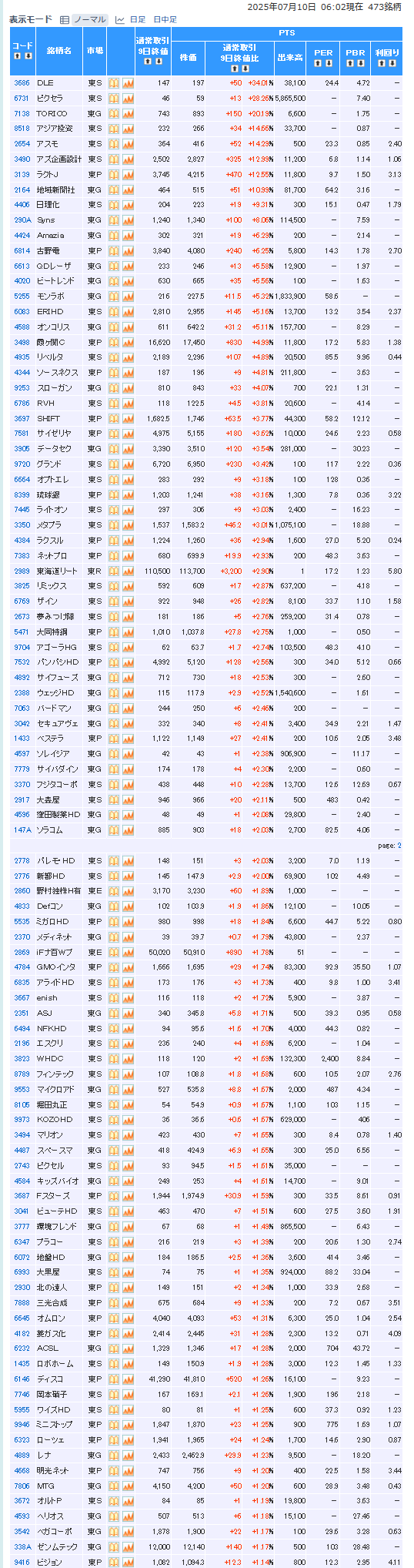Open the chart icon for GMOインタ
The width and height of the screenshot is (414, 1568).
pos(128,967)
